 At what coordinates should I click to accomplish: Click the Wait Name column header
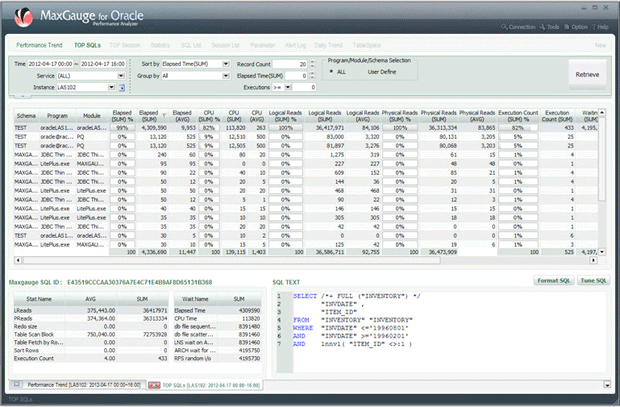pyautogui.click(x=195, y=299)
